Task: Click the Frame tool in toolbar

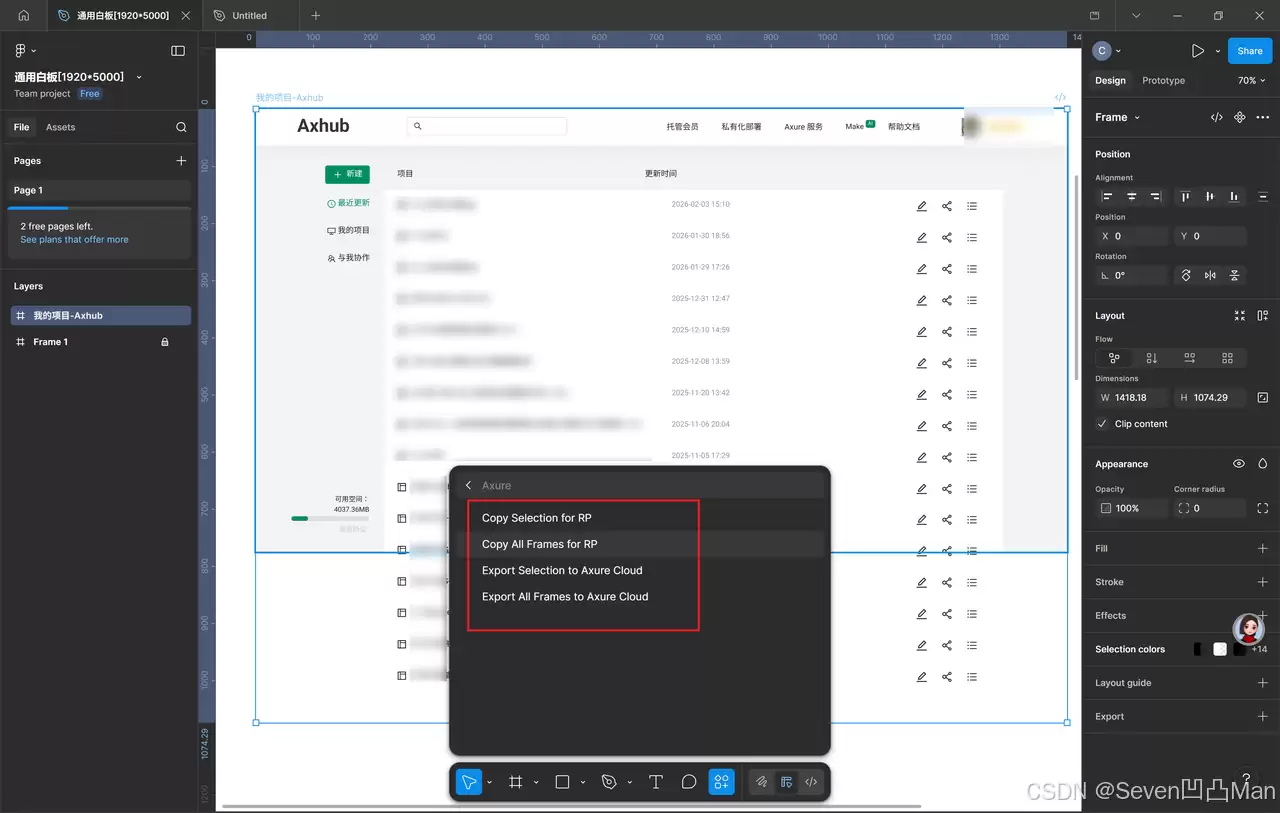Action: tap(516, 782)
